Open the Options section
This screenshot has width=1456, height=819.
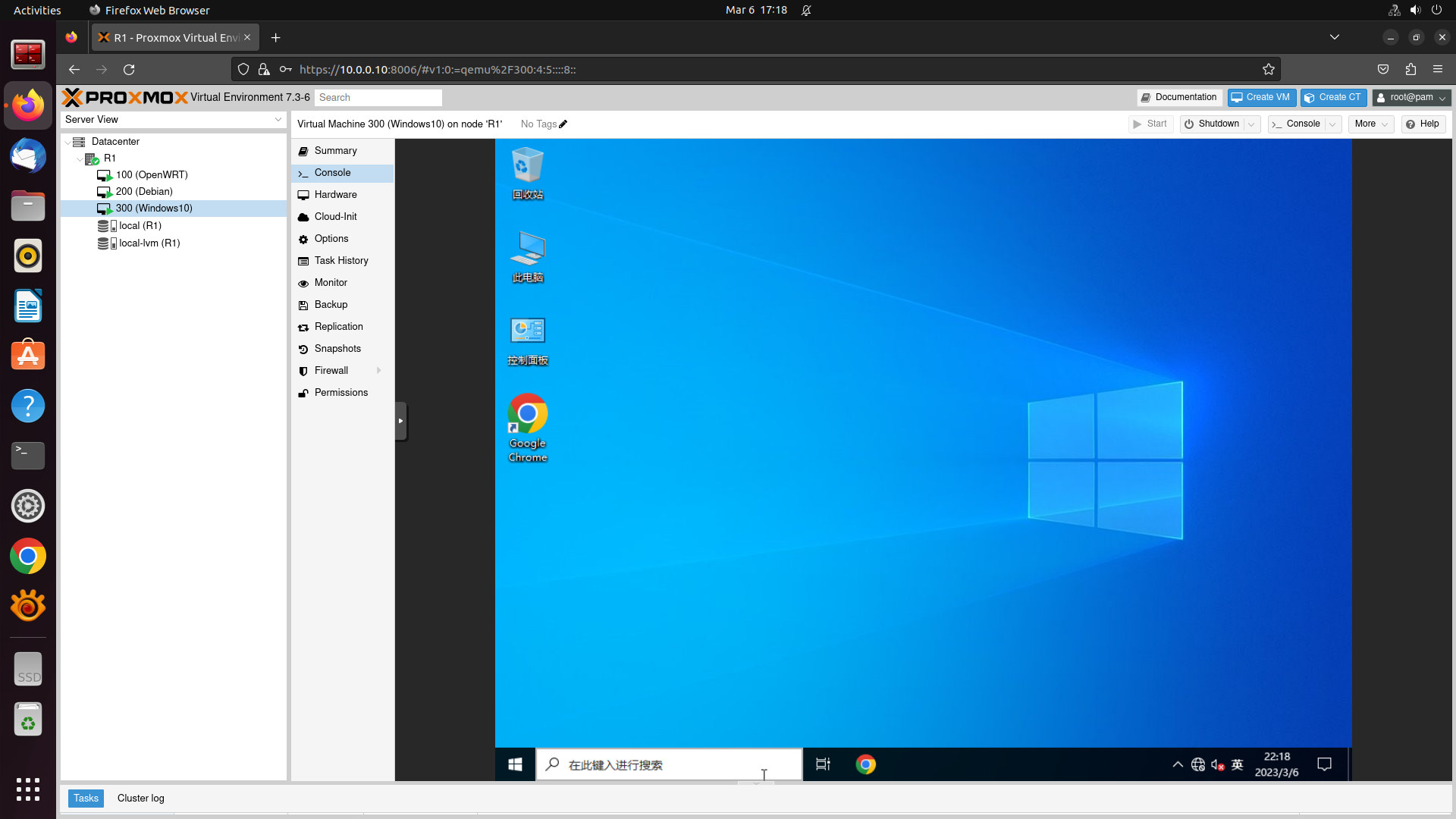[x=342, y=239]
